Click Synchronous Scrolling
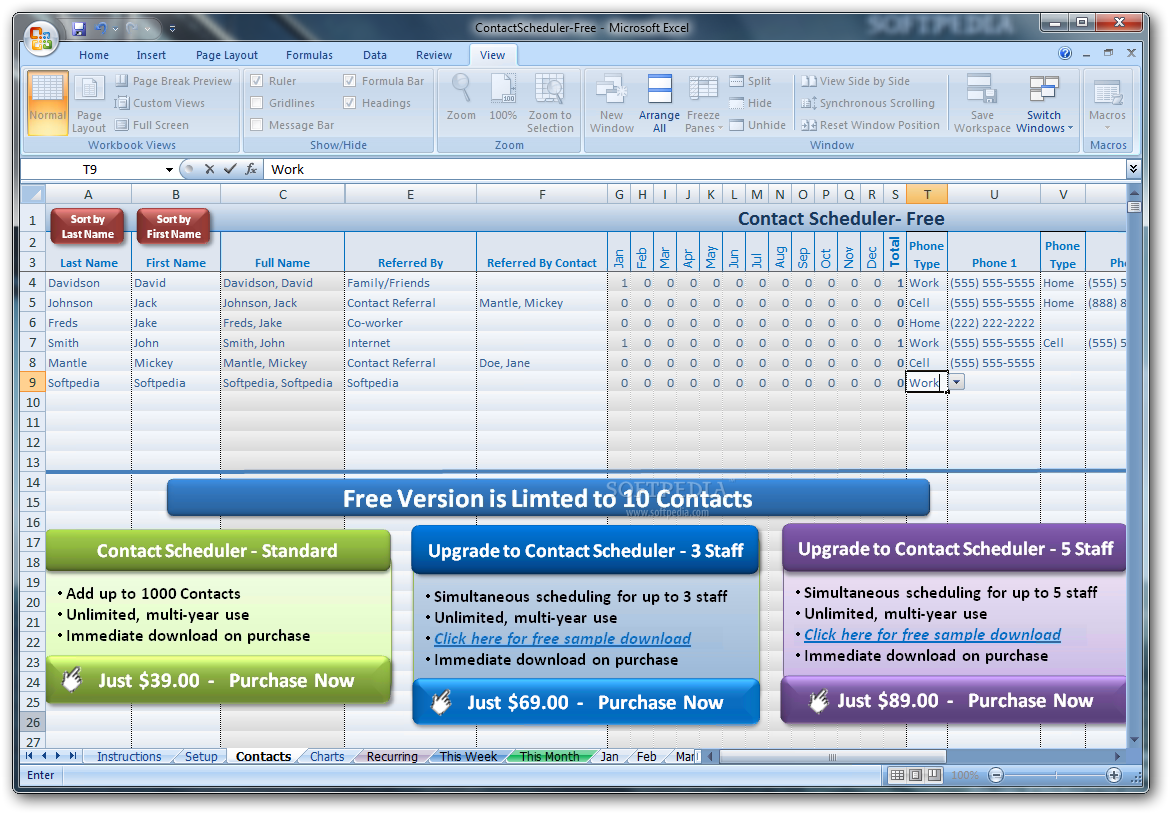This screenshot has width=1170, height=814. pos(868,103)
